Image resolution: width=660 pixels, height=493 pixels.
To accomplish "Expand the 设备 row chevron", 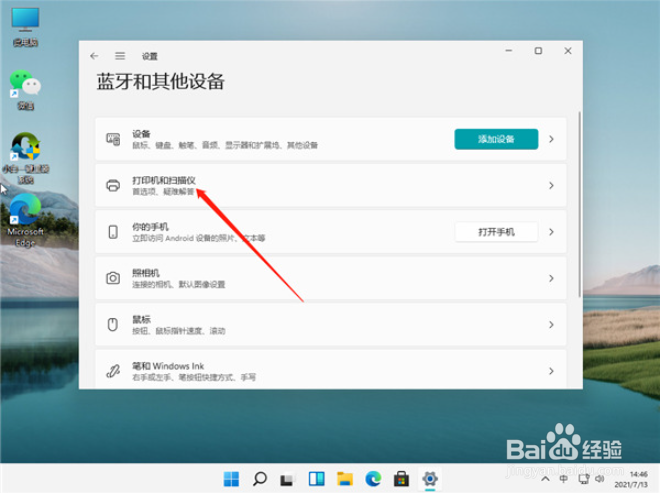I will click(x=551, y=139).
